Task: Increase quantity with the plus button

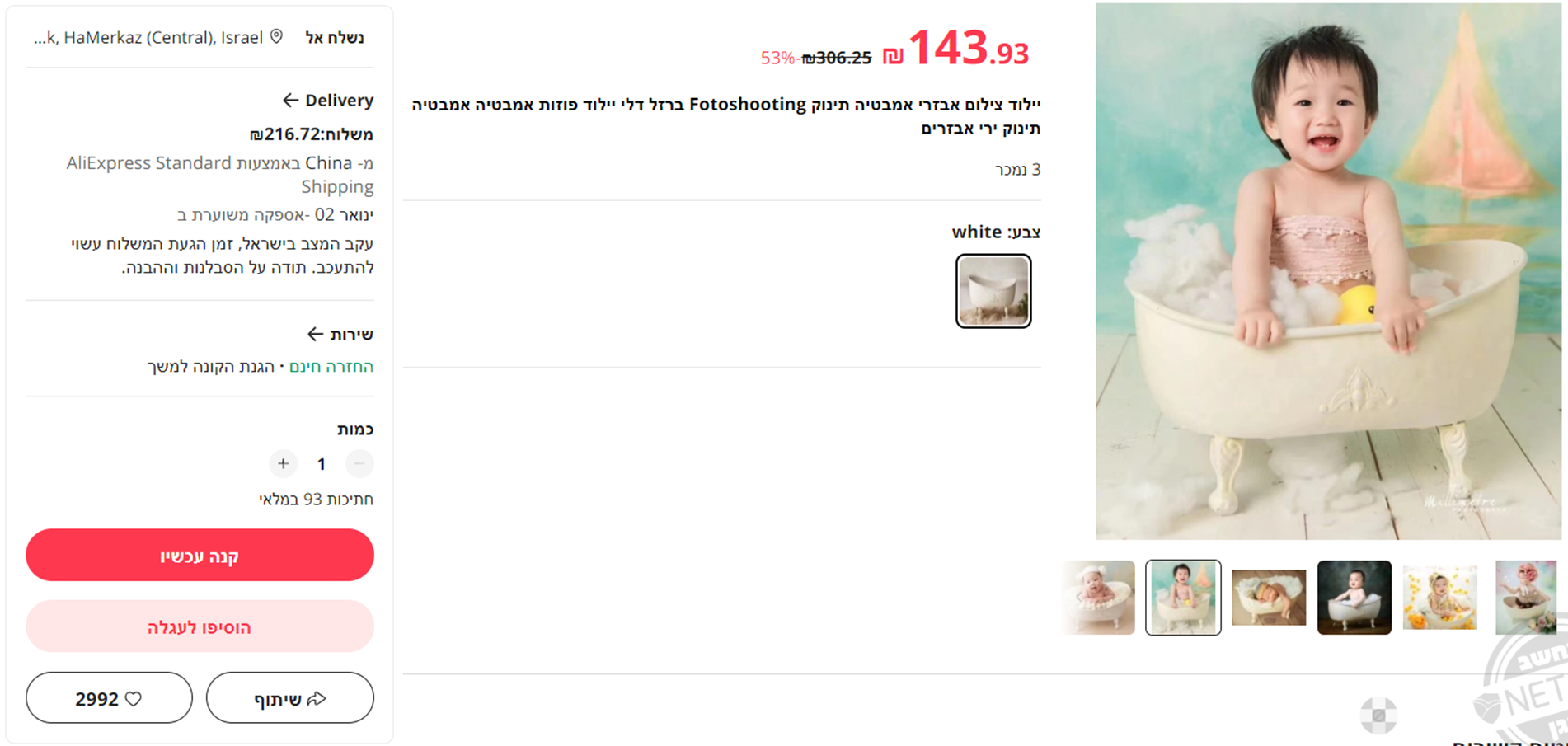Action: [283, 464]
